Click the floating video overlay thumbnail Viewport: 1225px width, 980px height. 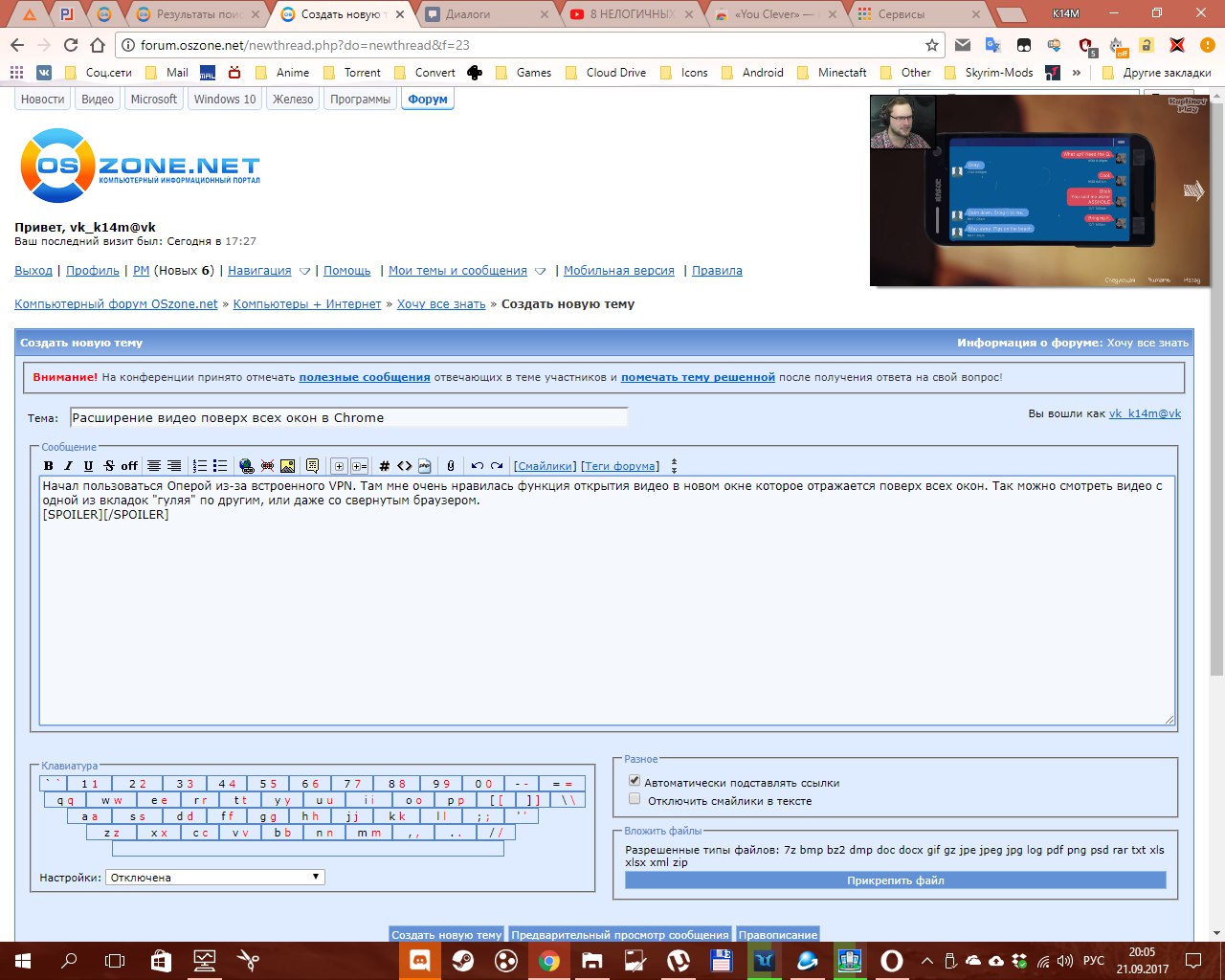(x=1038, y=189)
